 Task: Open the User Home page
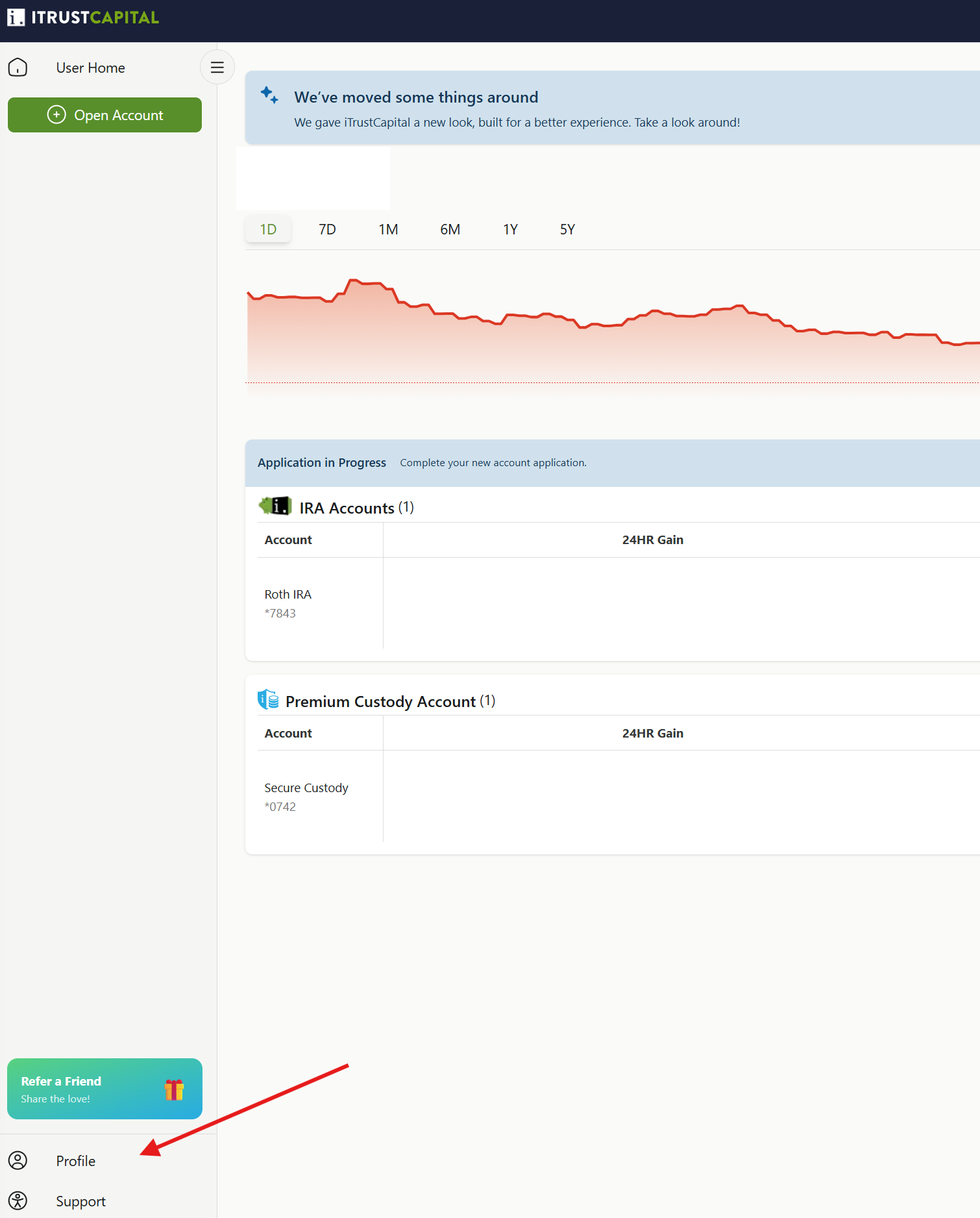90,68
